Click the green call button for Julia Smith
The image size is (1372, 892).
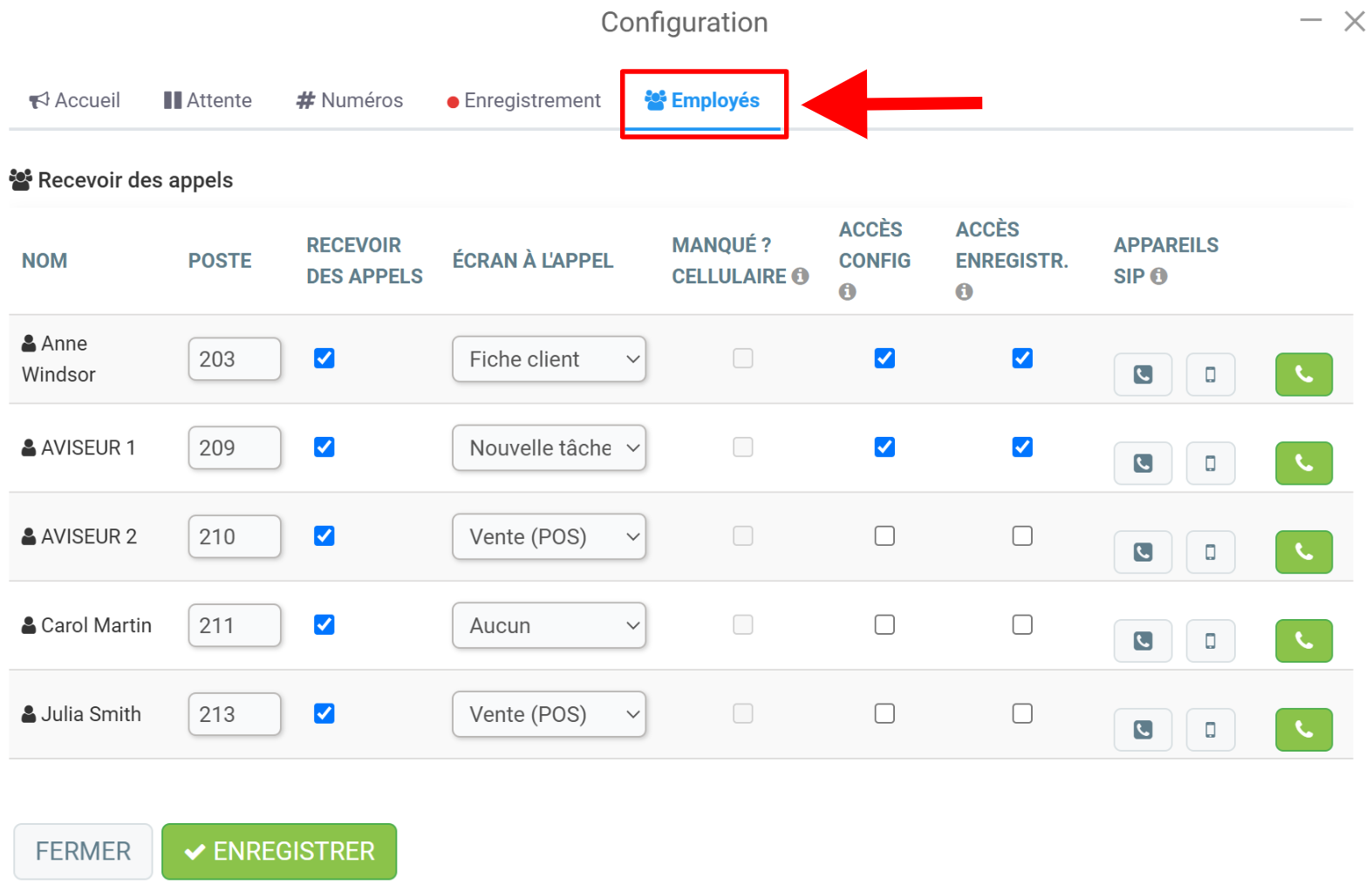[1303, 730]
